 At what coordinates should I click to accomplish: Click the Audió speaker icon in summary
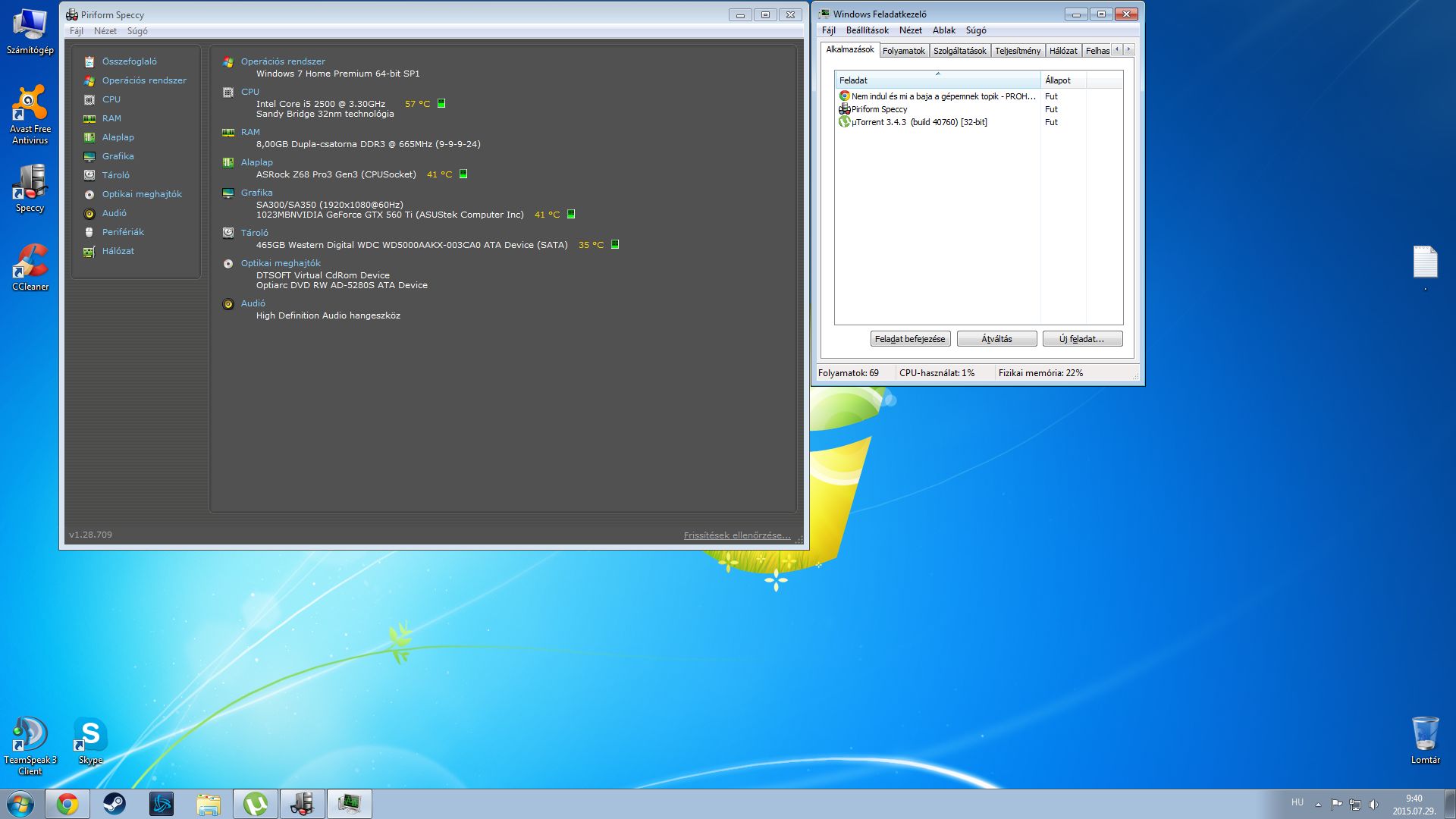227,304
